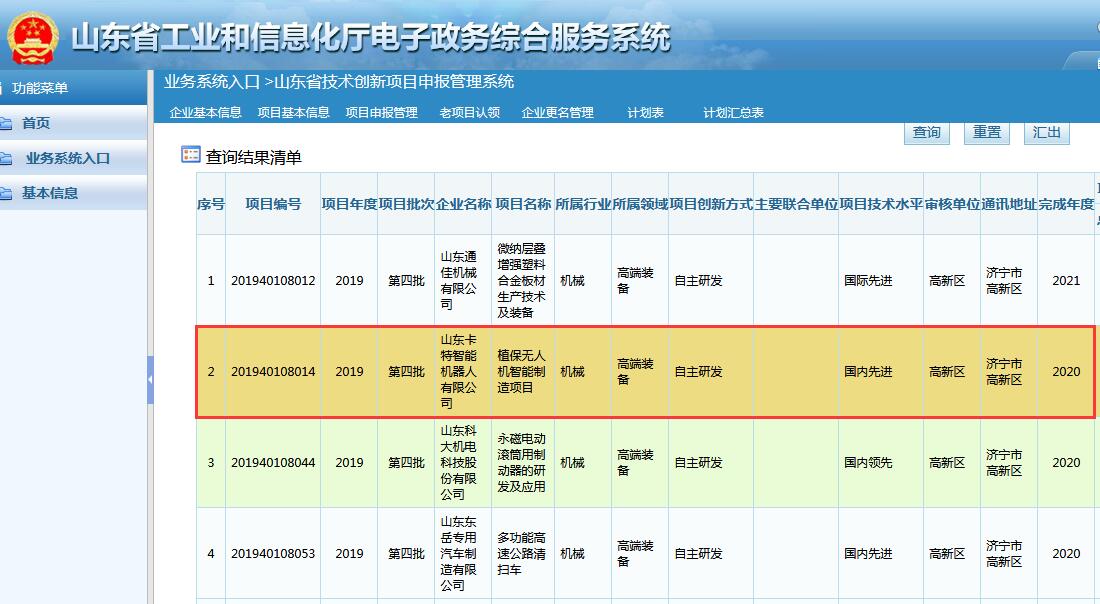This screenshot has height=604, width=1100.
Task: Click the 重置 button
Action: tap(986, 133)
